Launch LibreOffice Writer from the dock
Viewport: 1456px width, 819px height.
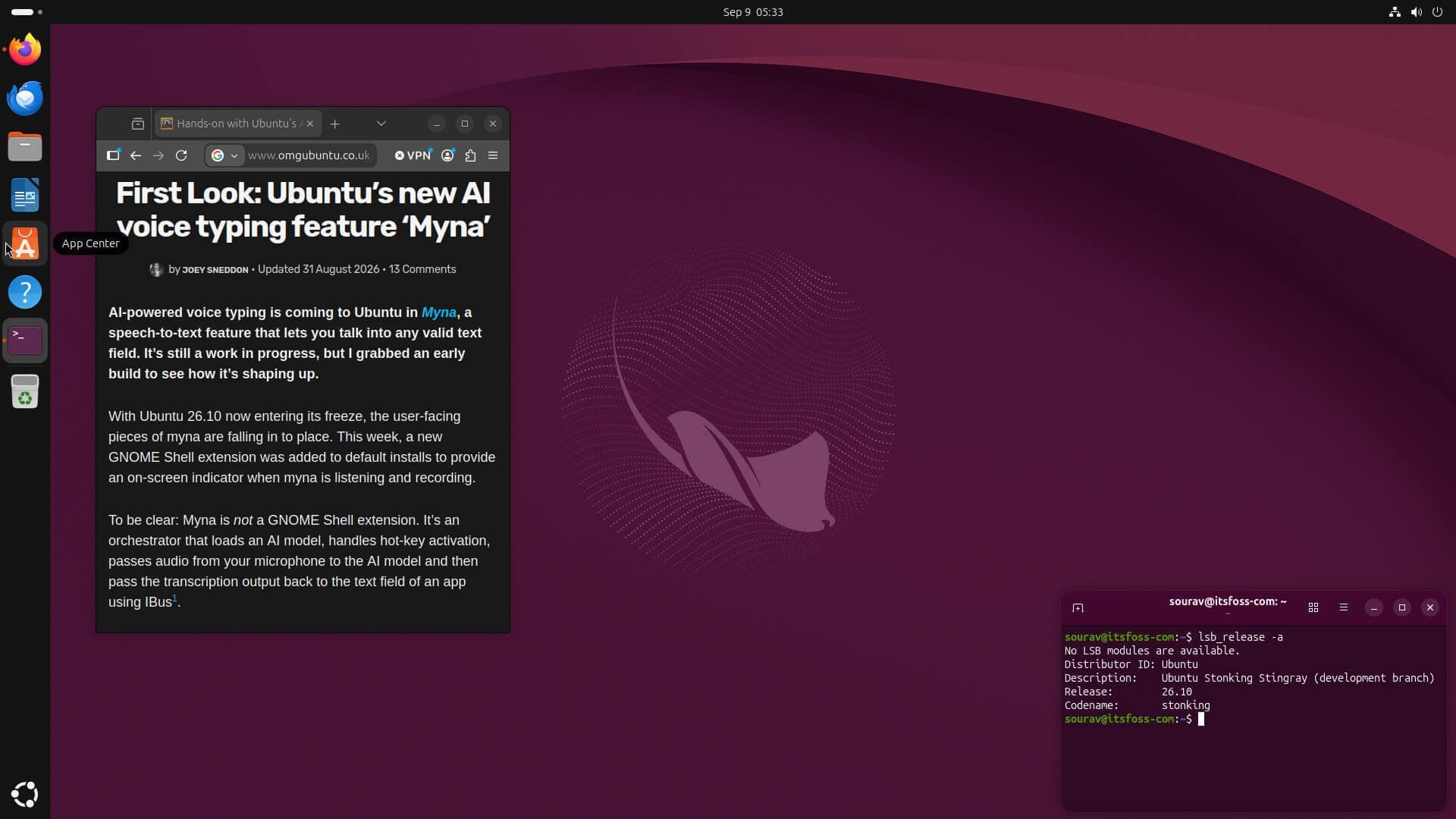point(25,195)
